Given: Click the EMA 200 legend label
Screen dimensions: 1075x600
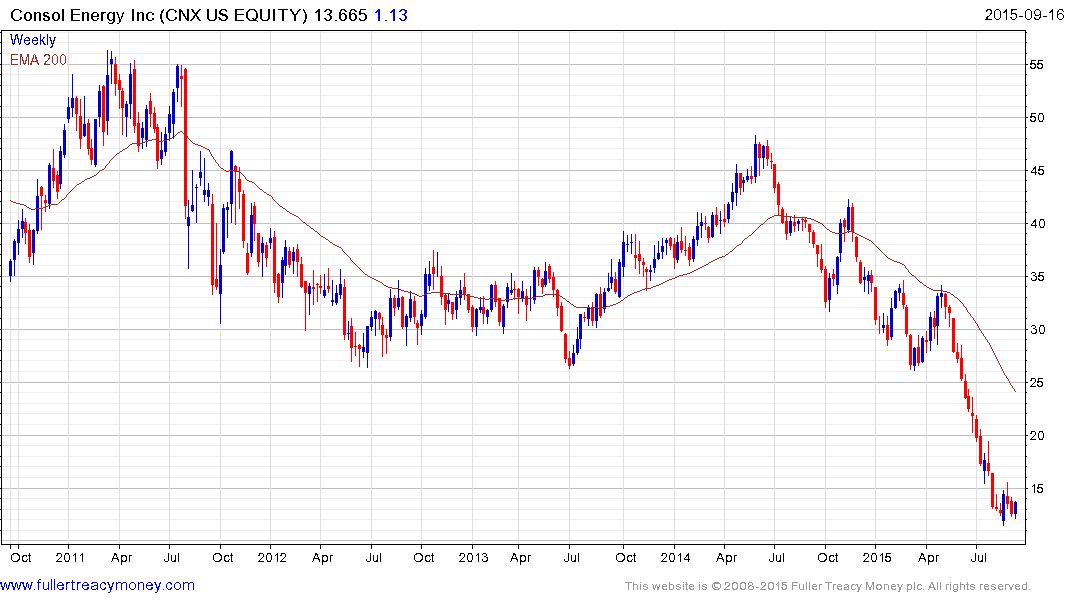Looking at the screenshot, I should (38, 60).
